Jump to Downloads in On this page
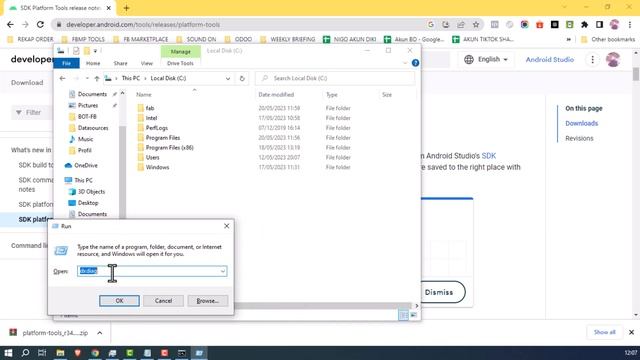This screenshot has width=640, height=360. pos(581,123)
